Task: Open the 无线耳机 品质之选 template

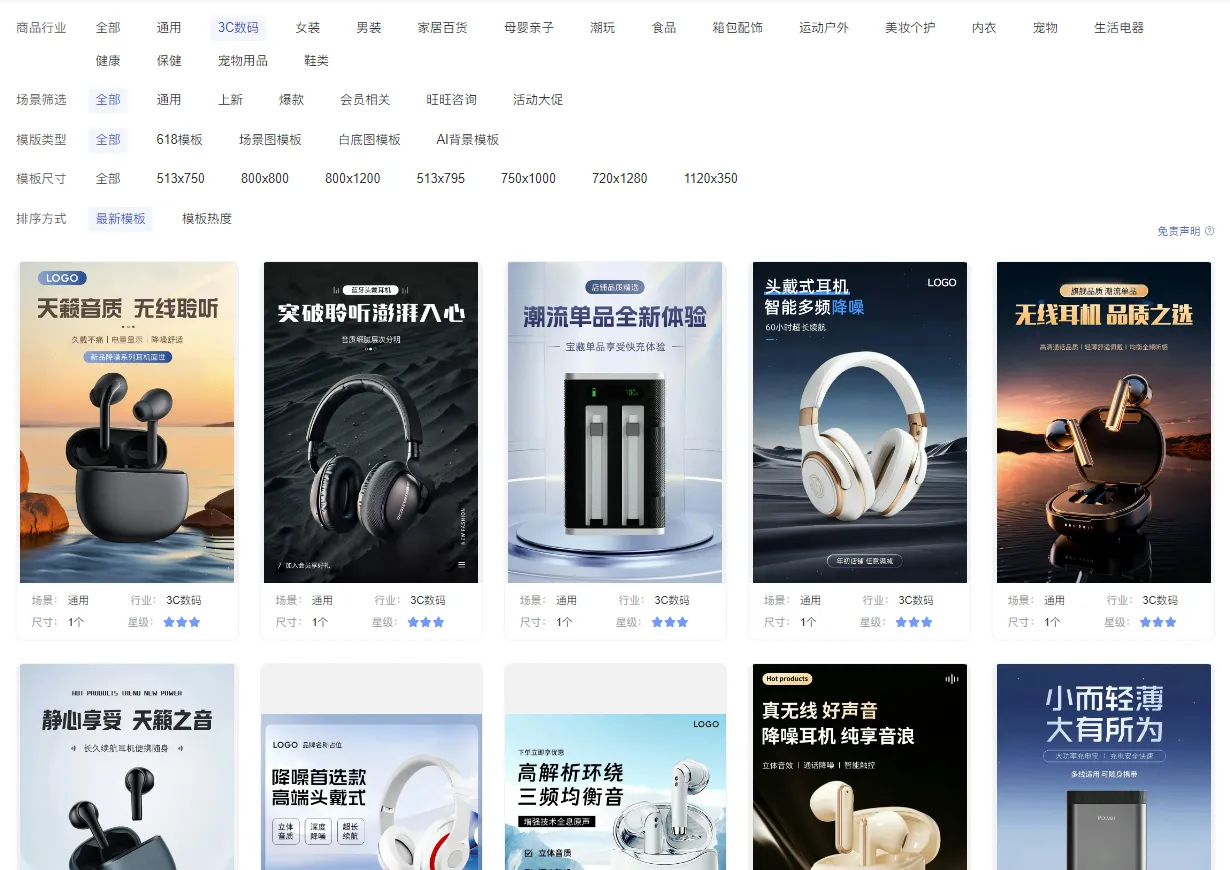Action: click(1104, 422)
